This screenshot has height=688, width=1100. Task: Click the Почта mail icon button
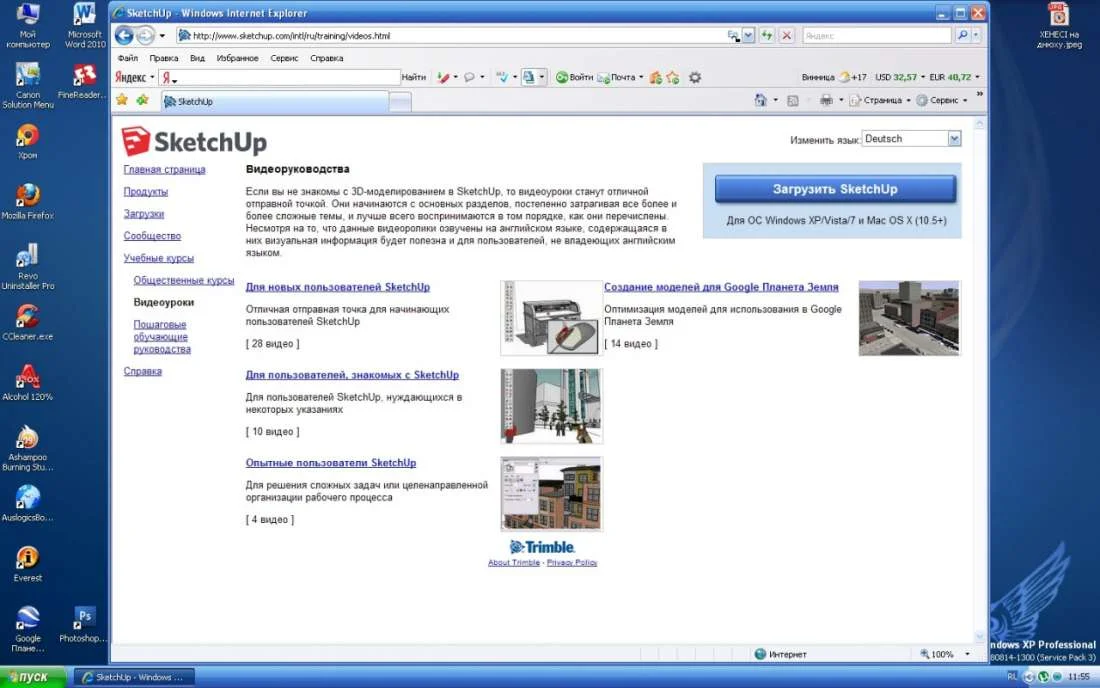pos(617,77)
